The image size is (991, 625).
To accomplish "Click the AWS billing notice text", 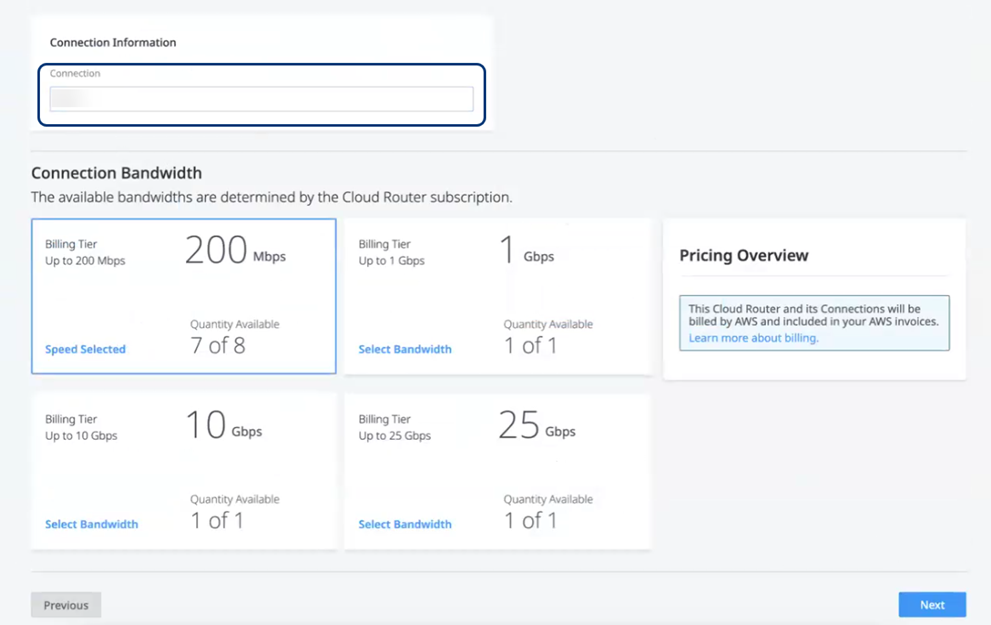I will (813, 315).
